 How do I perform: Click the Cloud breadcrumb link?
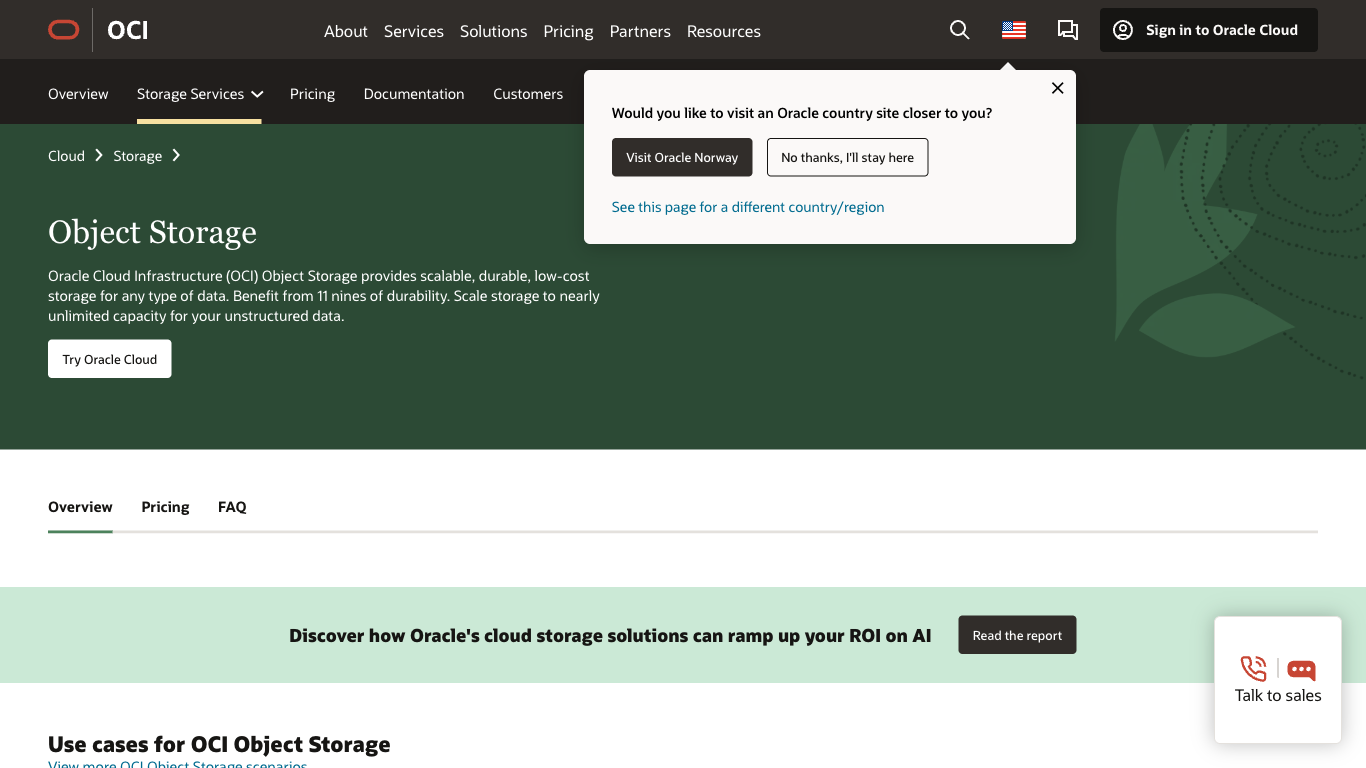66,156
